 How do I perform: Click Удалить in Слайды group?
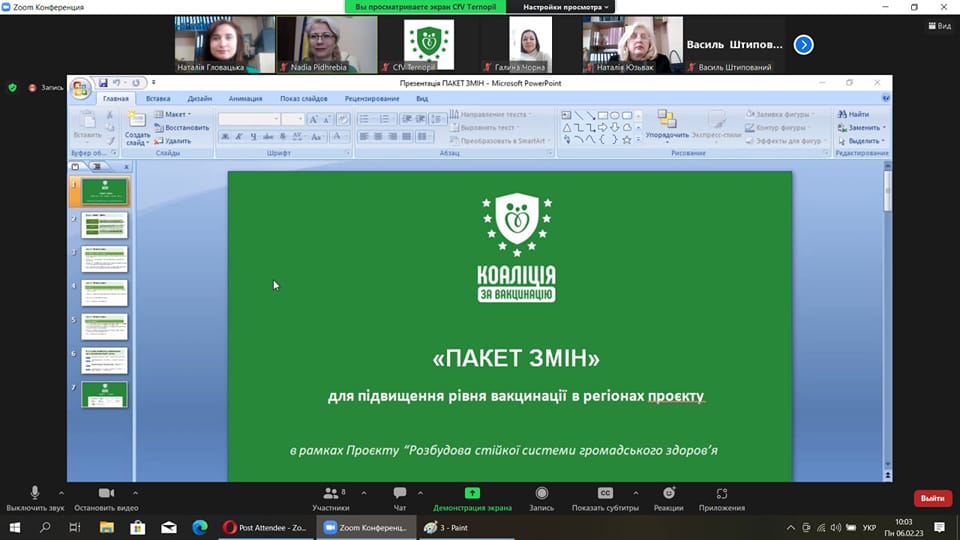point(173,141)
